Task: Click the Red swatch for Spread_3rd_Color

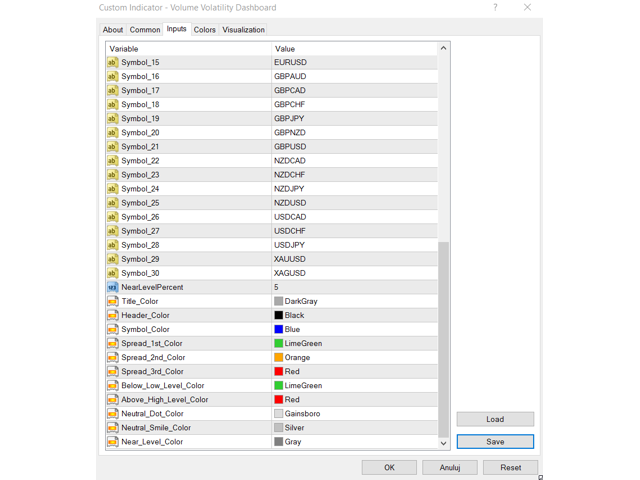Action: [279, 372]
